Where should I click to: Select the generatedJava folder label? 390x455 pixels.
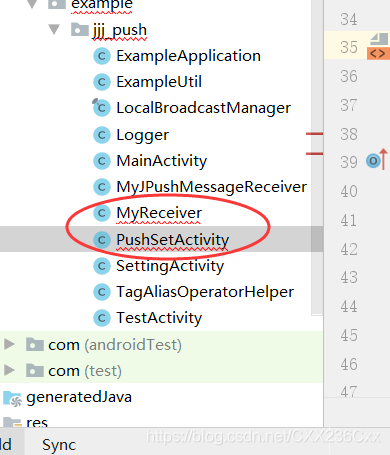click(x=79, y=397)
